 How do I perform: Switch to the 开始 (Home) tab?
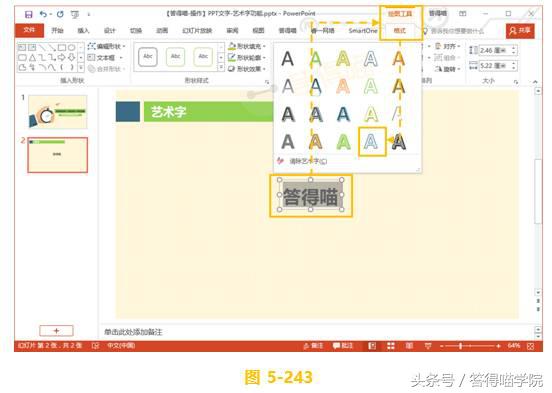click(x=57, y=31)
